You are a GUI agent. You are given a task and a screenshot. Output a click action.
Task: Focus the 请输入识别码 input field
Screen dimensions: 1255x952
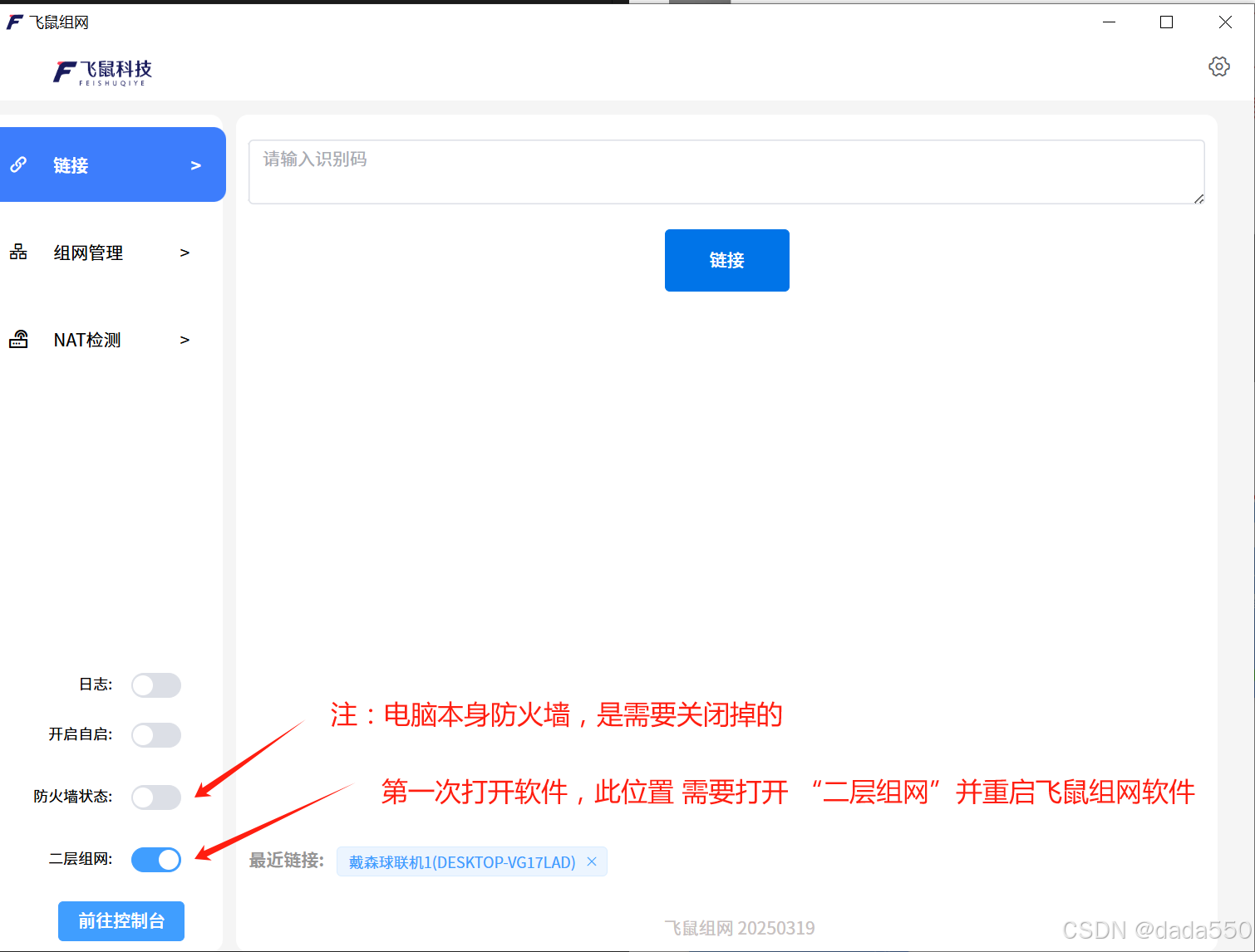pos(726,172)
